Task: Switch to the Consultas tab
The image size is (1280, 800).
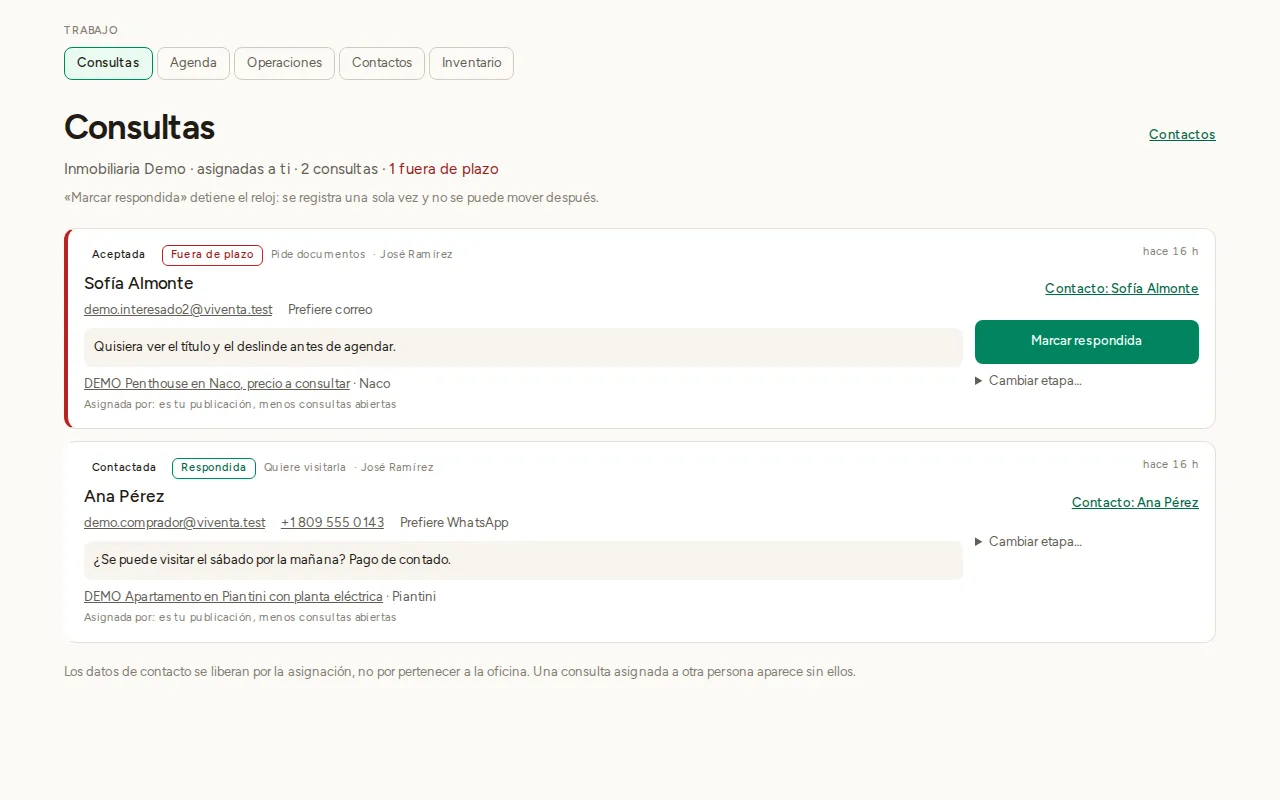Action: point(108,63)
